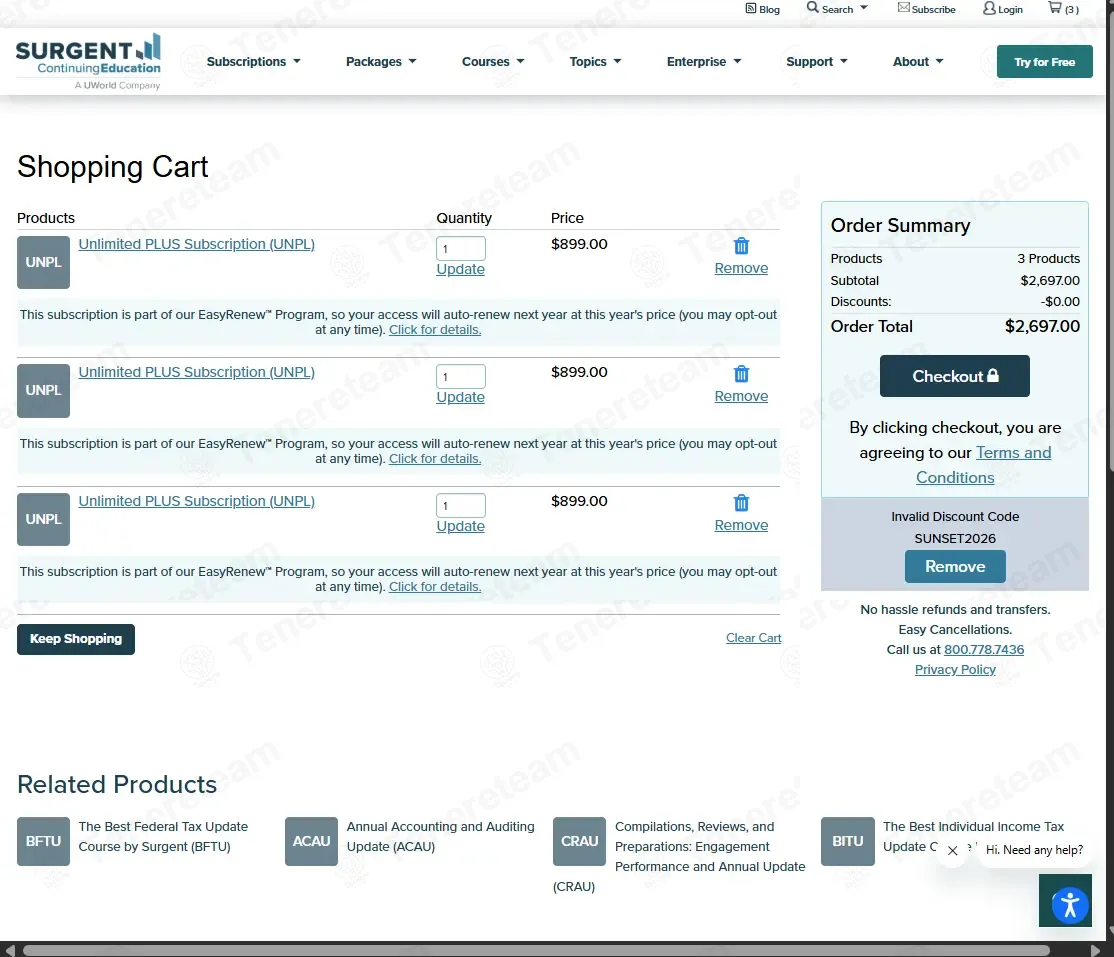Click Keep Shopping button

(x=76, y=639)
